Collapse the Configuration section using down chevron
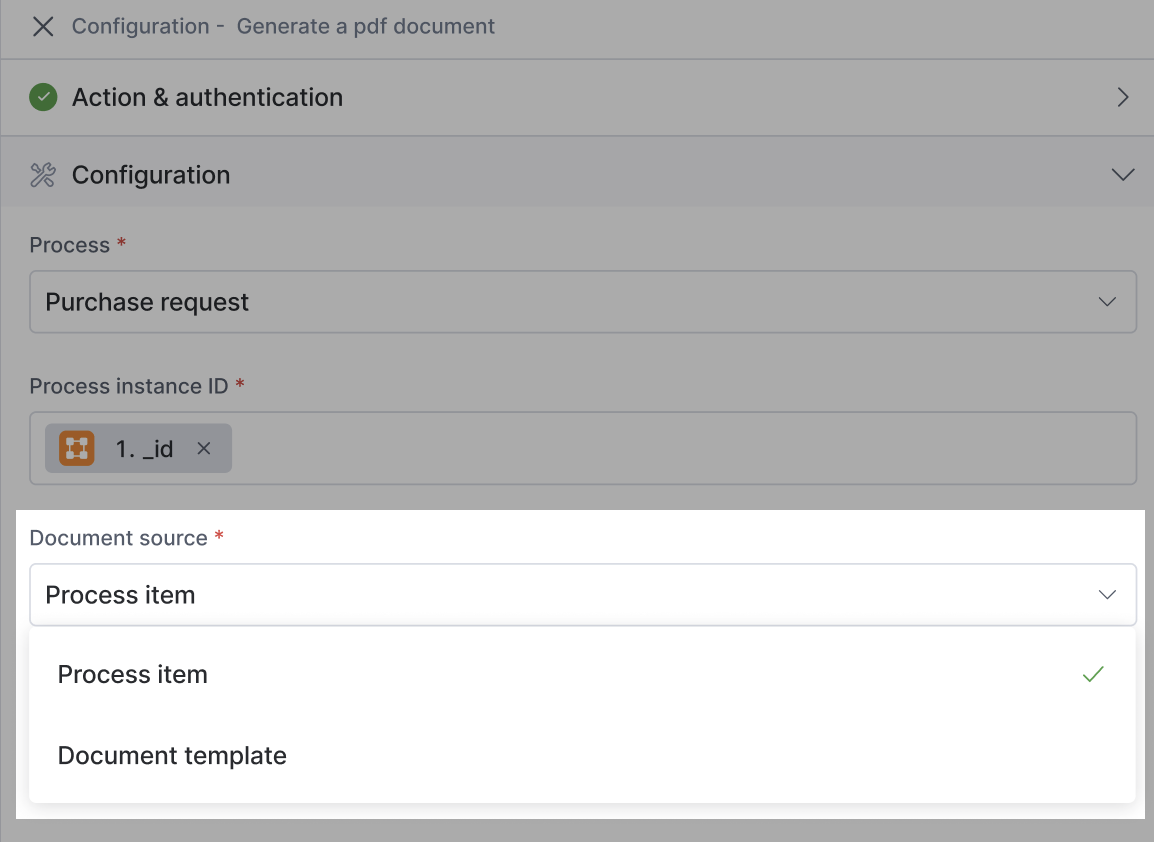 1123,175
